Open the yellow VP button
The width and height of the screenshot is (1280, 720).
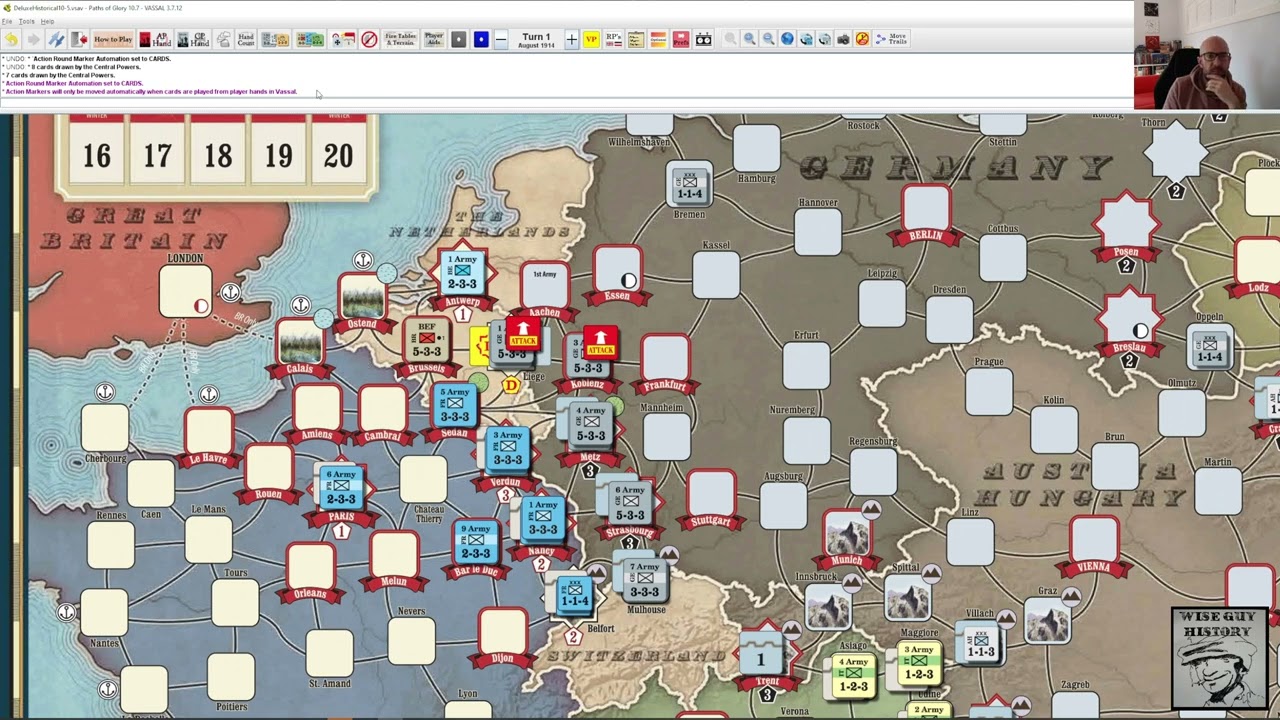click(591, 39)
